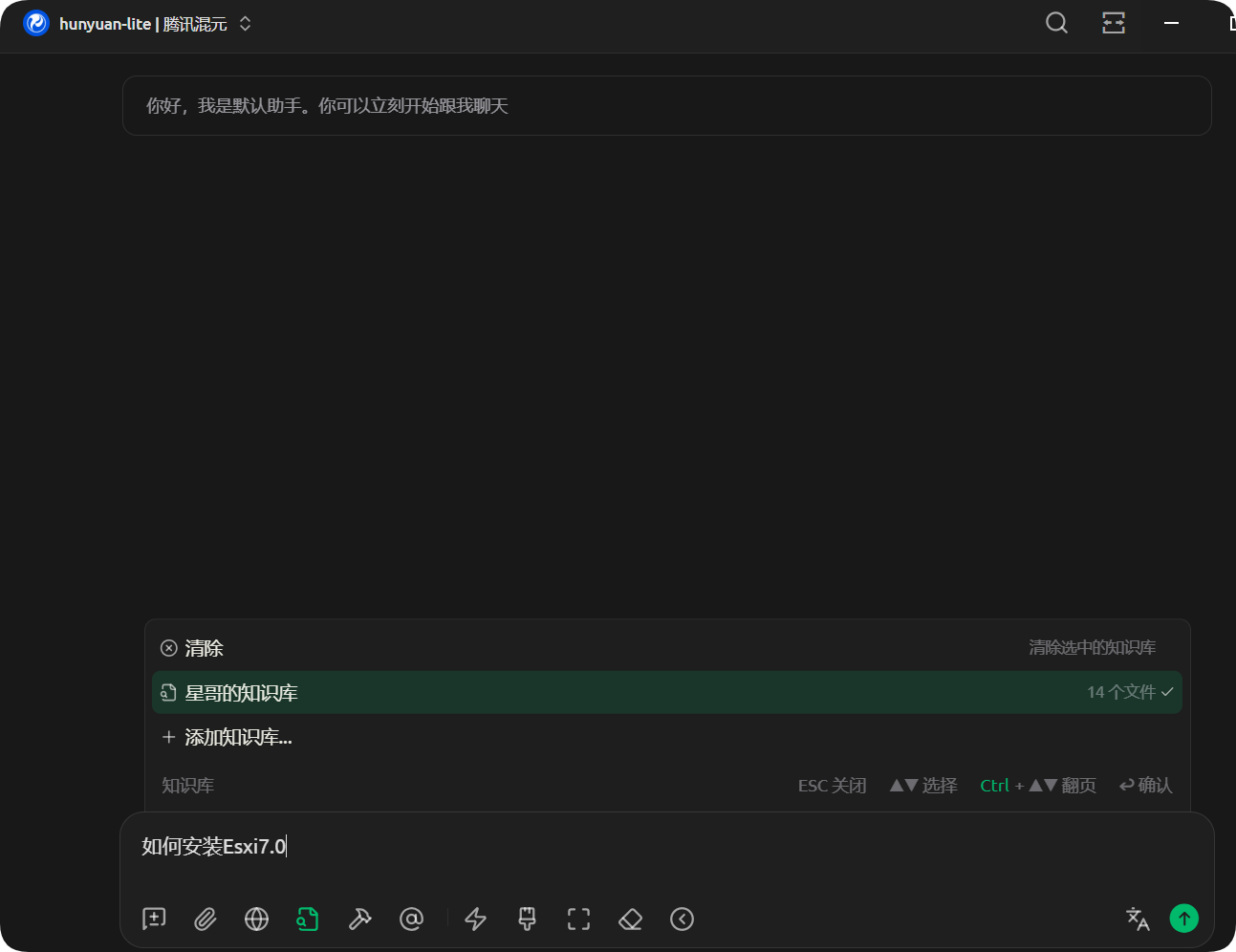Click the hunyuan-lite model logo icon

36,23
